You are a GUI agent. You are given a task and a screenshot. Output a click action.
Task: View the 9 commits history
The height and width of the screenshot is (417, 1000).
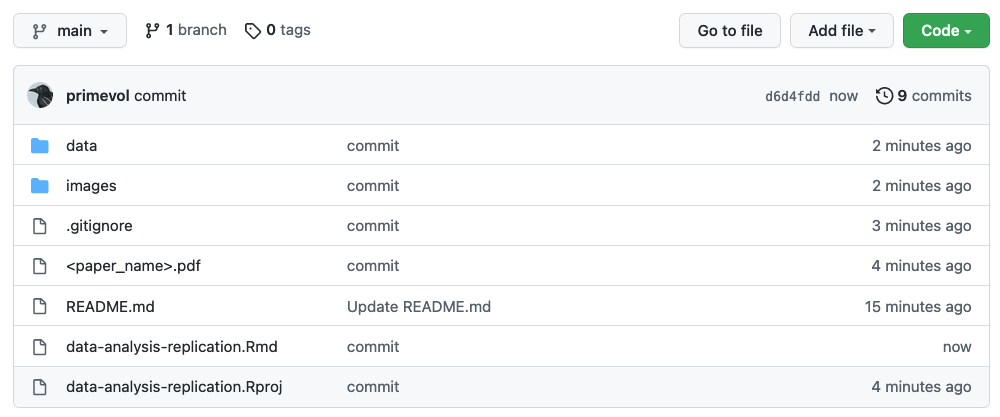(x=934, y=96)
